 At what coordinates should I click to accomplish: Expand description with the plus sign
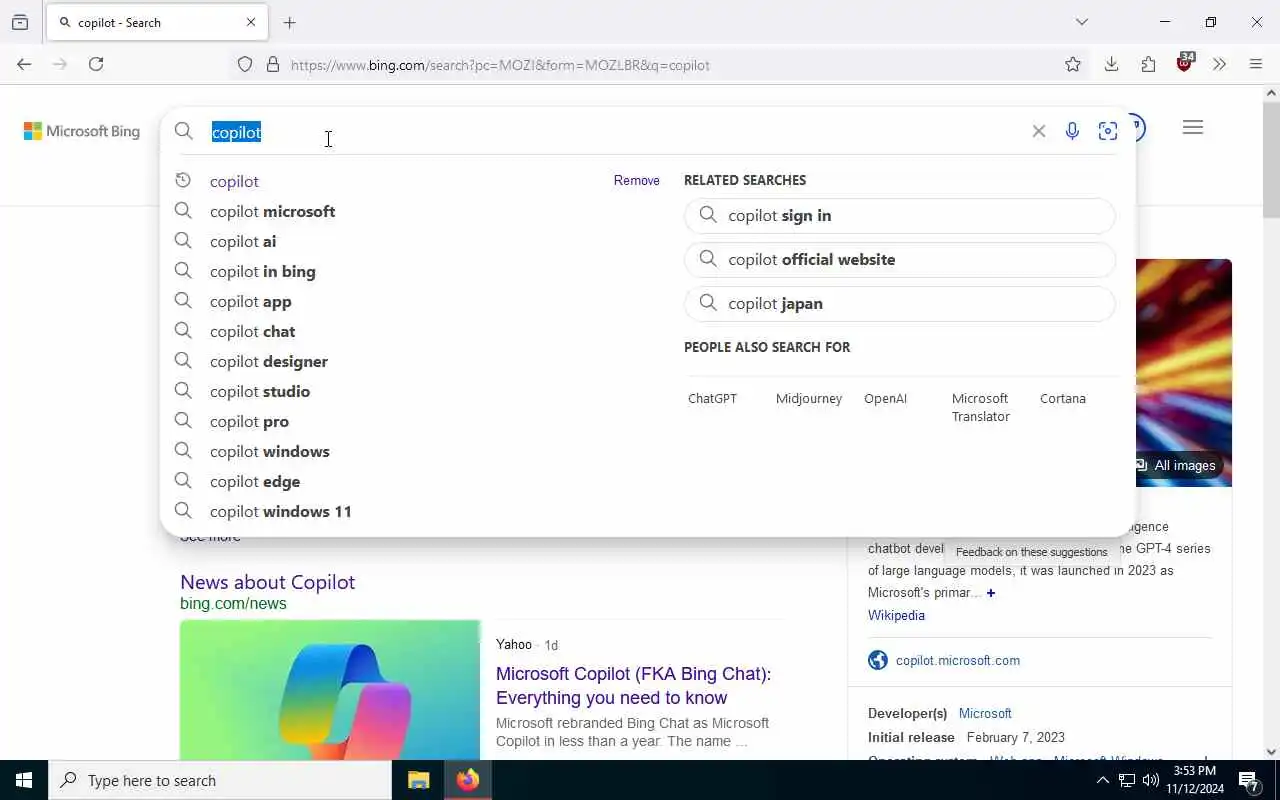(x=991, y=593)
